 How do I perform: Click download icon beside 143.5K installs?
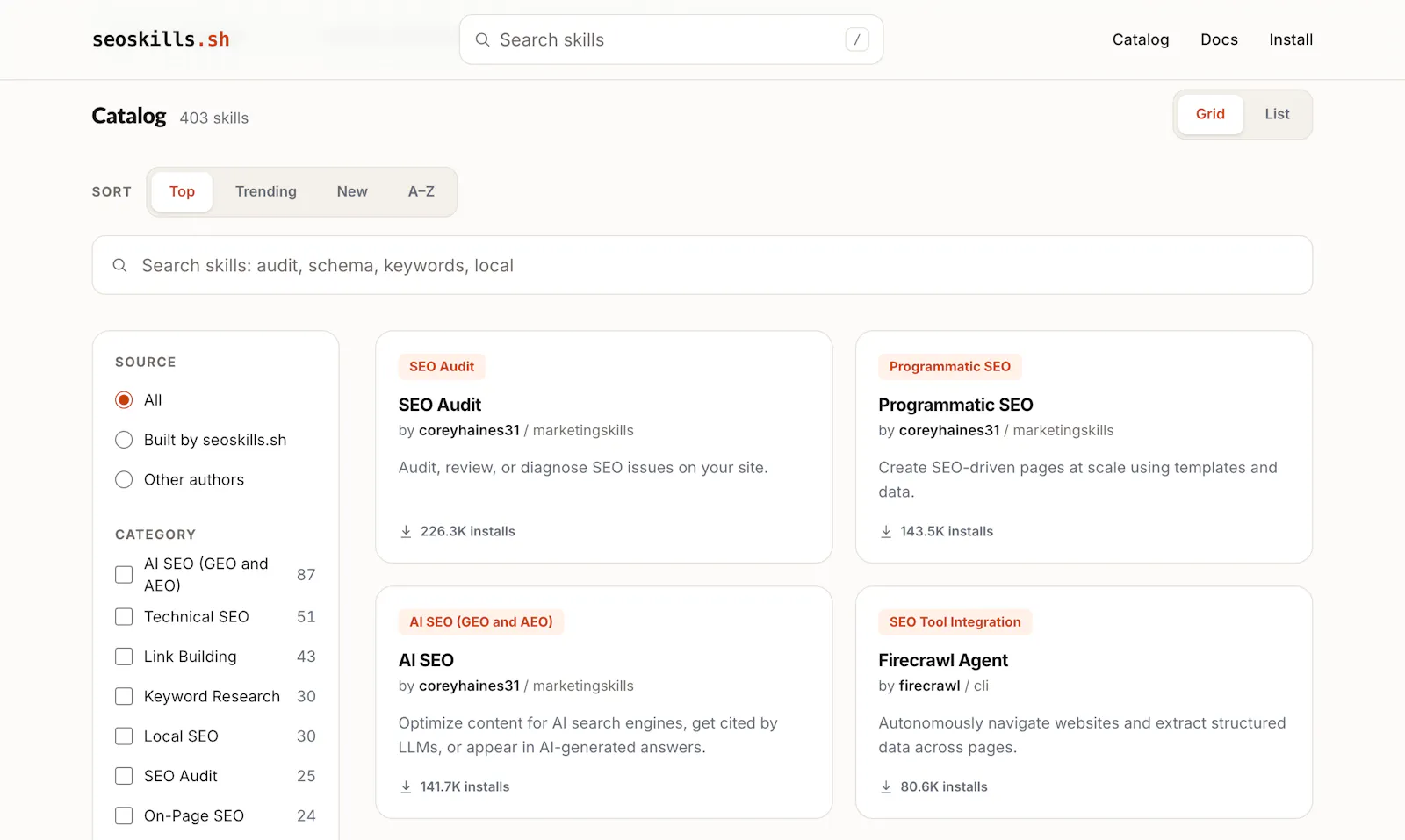[886, 531]
